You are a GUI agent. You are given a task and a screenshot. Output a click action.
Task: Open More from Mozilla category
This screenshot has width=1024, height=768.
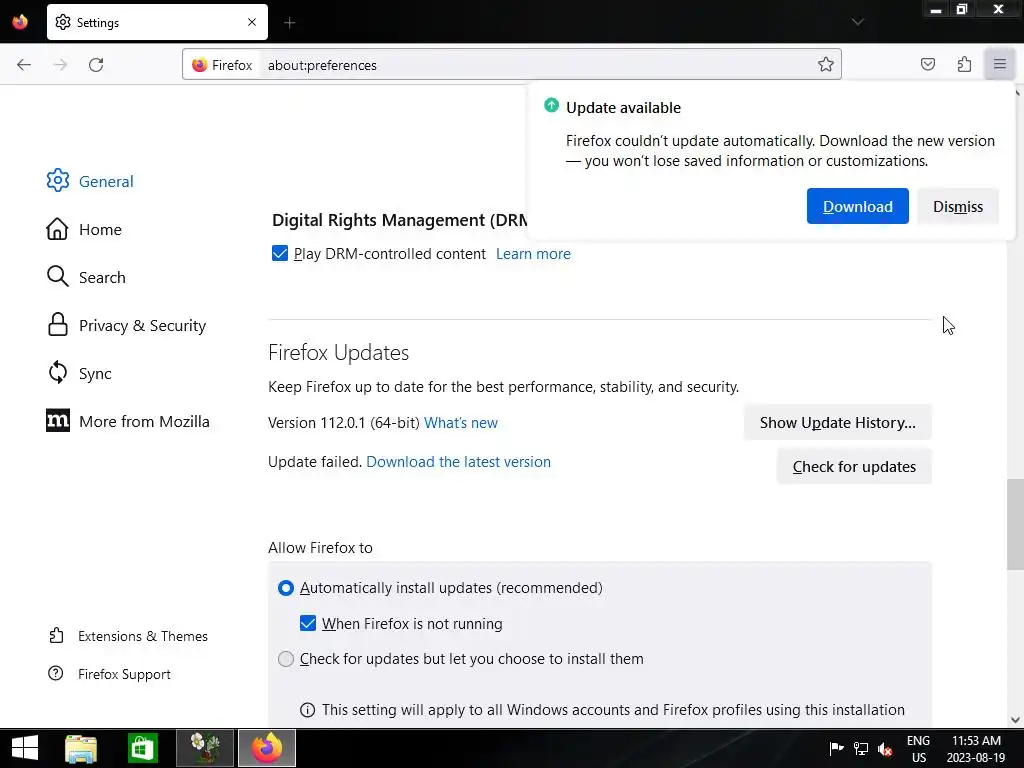click(x=144, y=421)
